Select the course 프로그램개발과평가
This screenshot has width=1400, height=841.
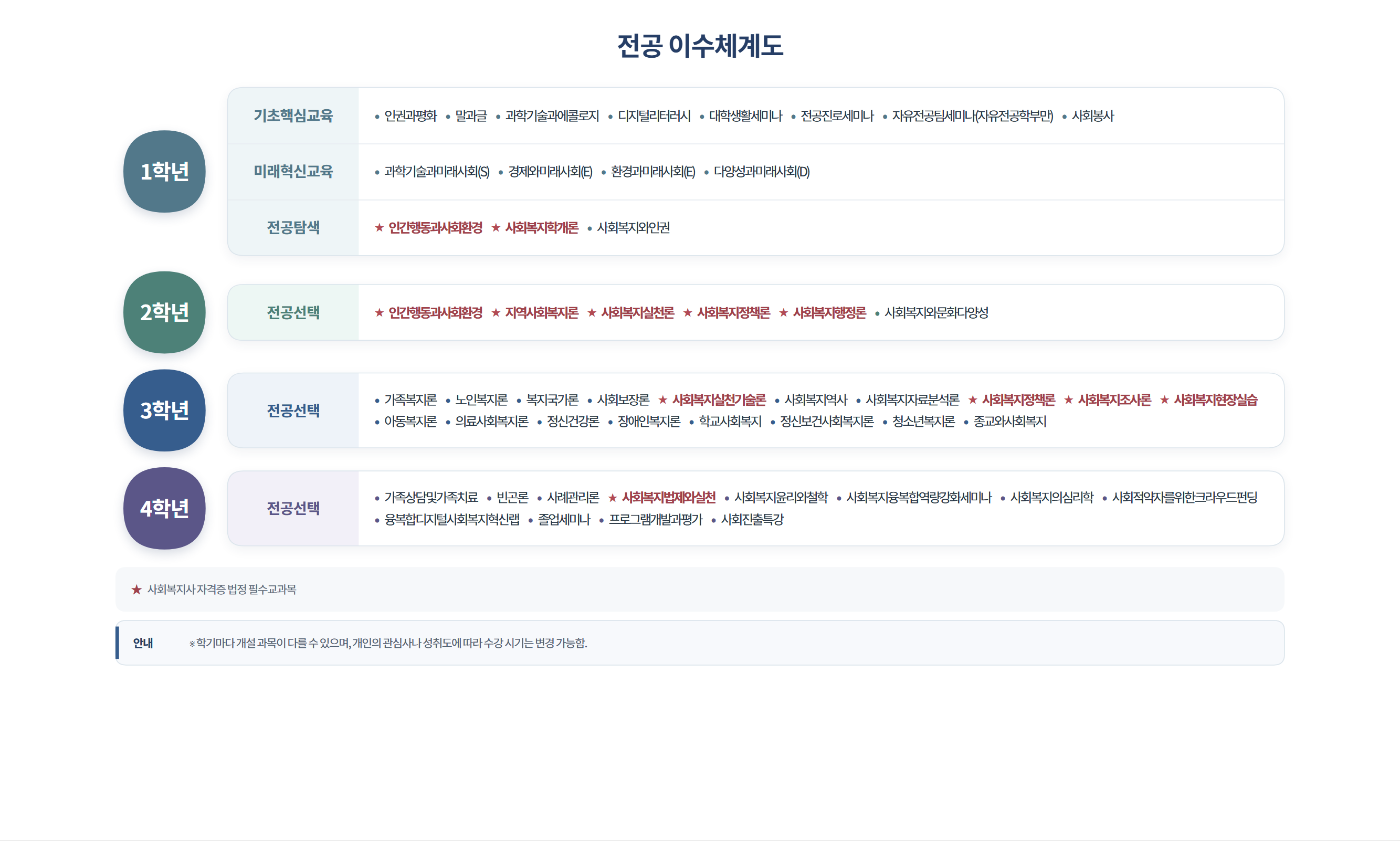[656, 519]
